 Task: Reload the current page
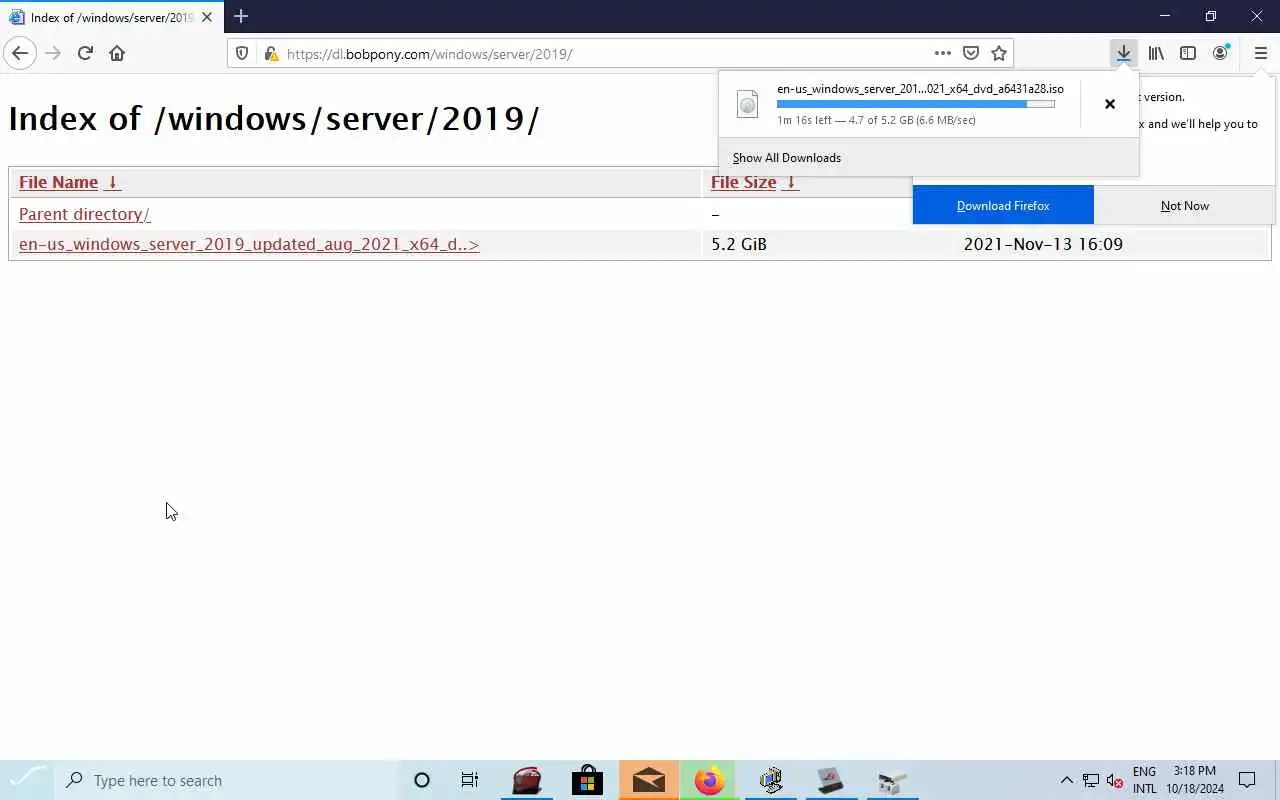(x=85, y=53)
